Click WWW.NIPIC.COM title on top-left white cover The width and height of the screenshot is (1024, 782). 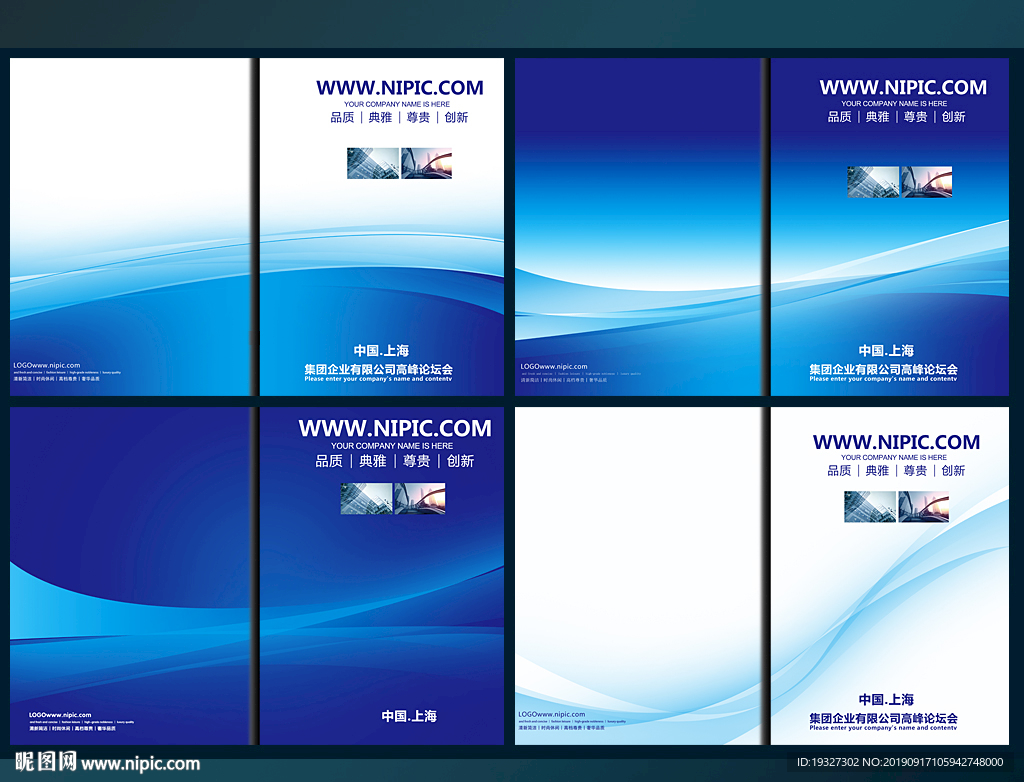coord(400,88)
